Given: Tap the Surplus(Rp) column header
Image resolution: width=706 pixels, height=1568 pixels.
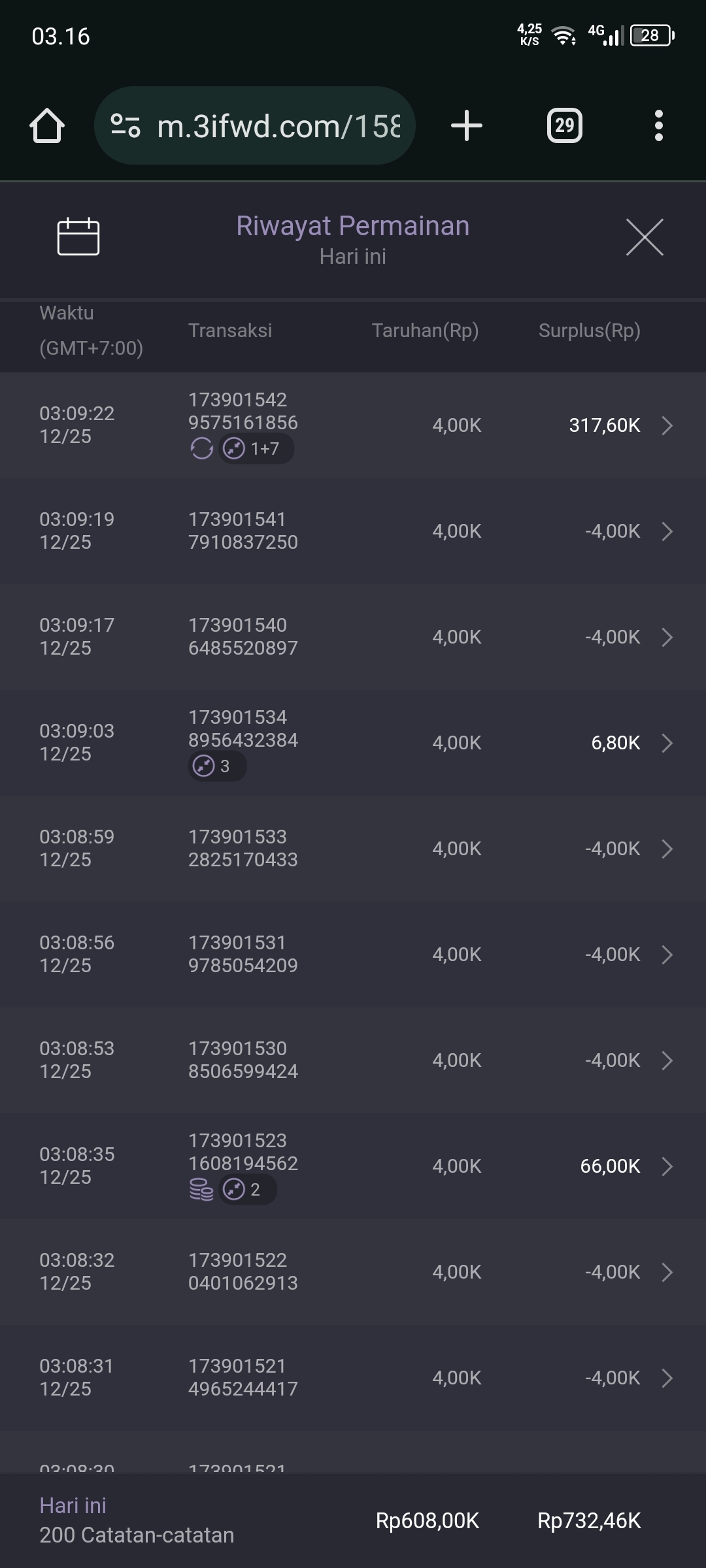Looking at the screenshot, I should 589,331.
